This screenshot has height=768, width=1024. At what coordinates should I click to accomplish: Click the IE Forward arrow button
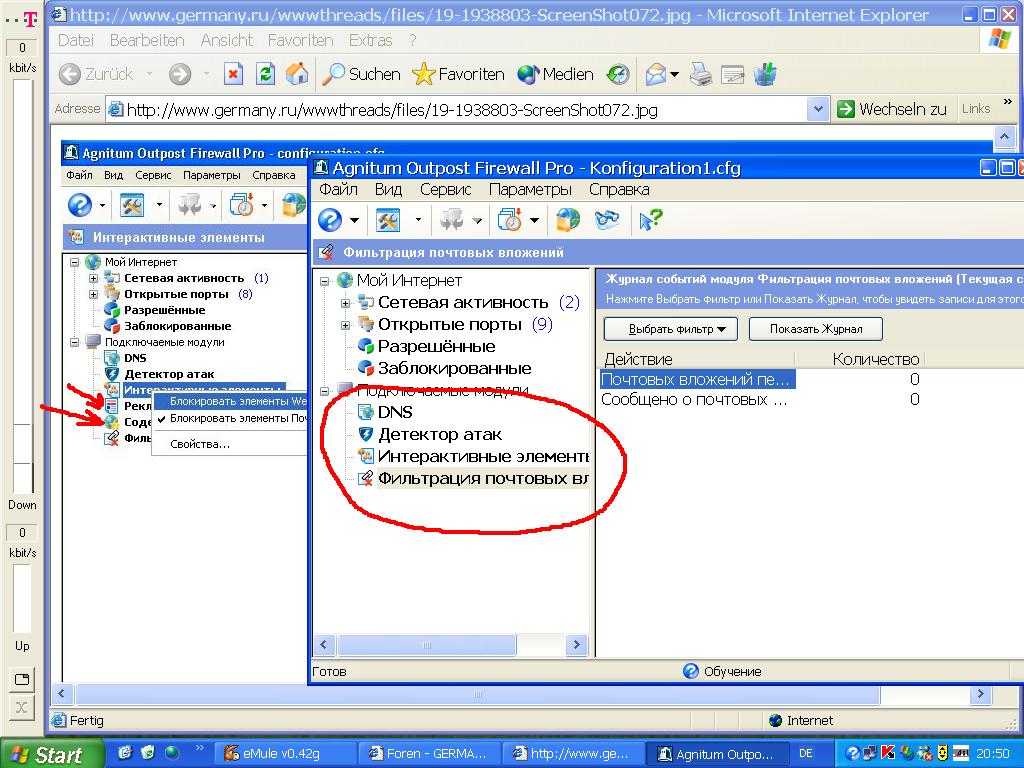pos(180,74)
